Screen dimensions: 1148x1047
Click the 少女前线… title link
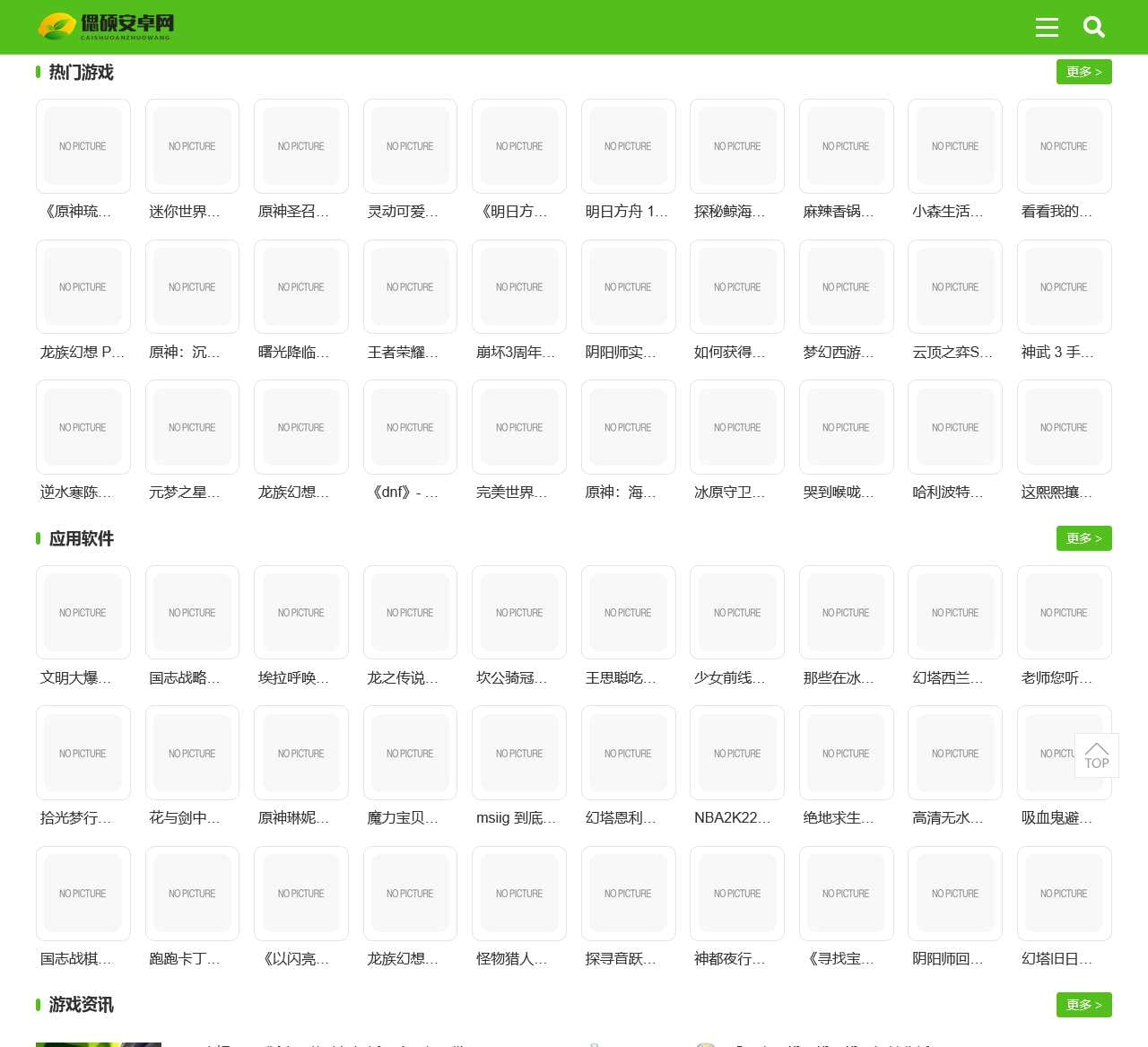[730, 678]
